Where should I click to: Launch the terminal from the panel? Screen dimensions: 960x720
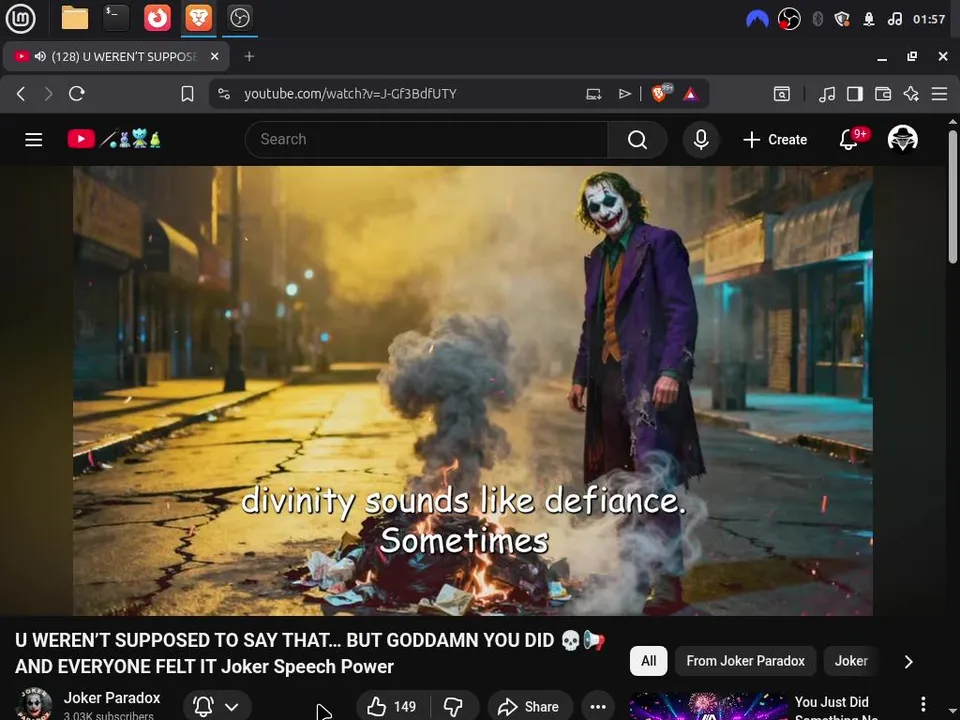(116, 18)
